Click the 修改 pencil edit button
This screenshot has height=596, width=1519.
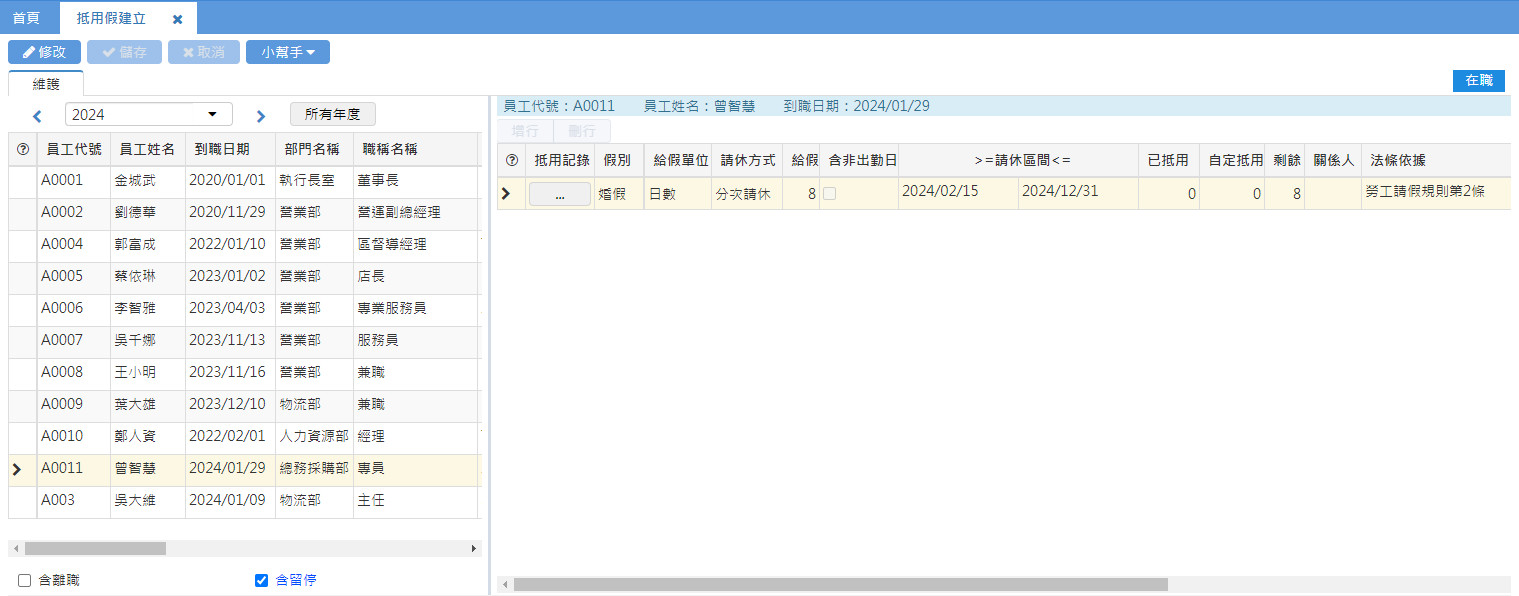[x=44, y=52]
